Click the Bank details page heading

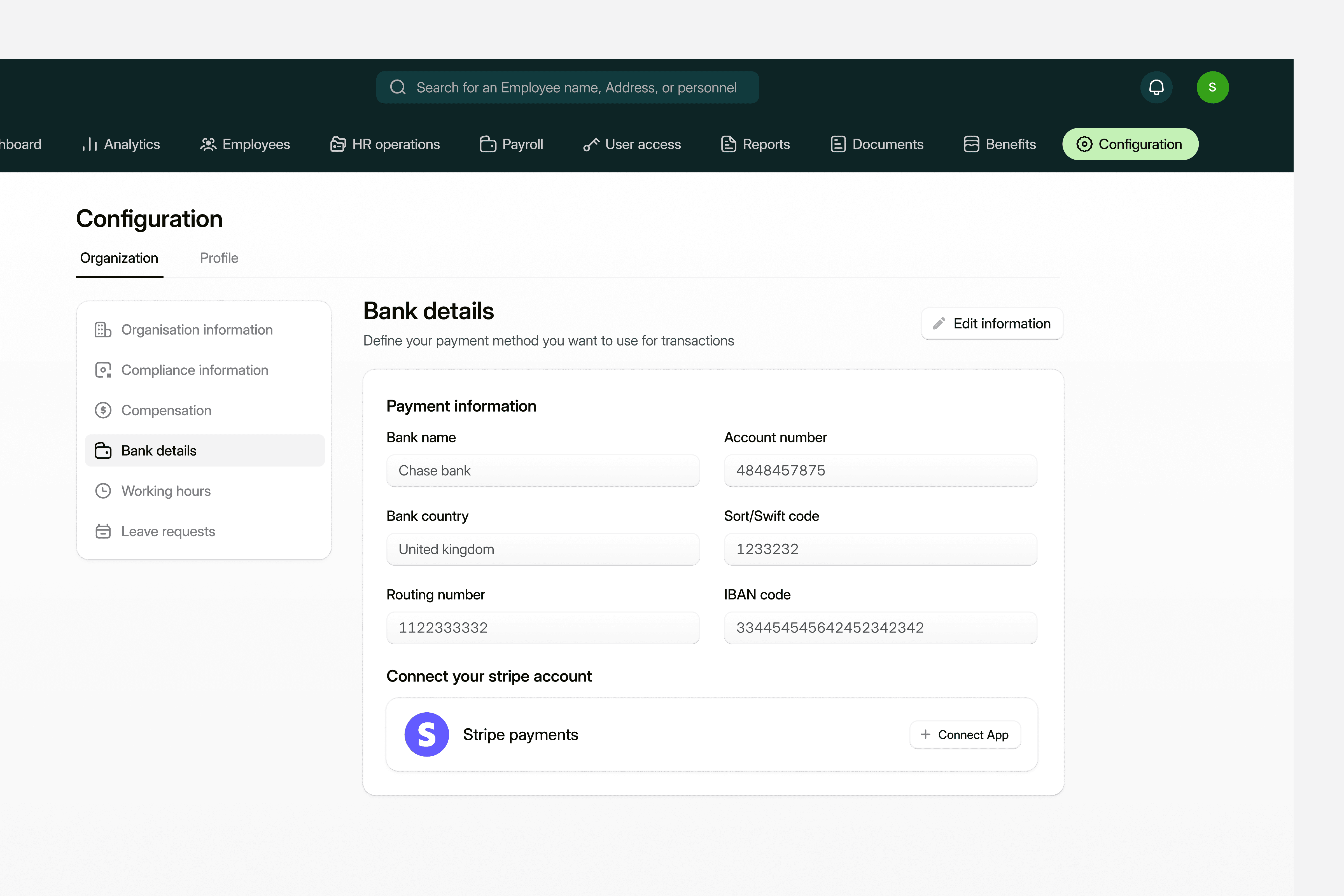point(428,311)
